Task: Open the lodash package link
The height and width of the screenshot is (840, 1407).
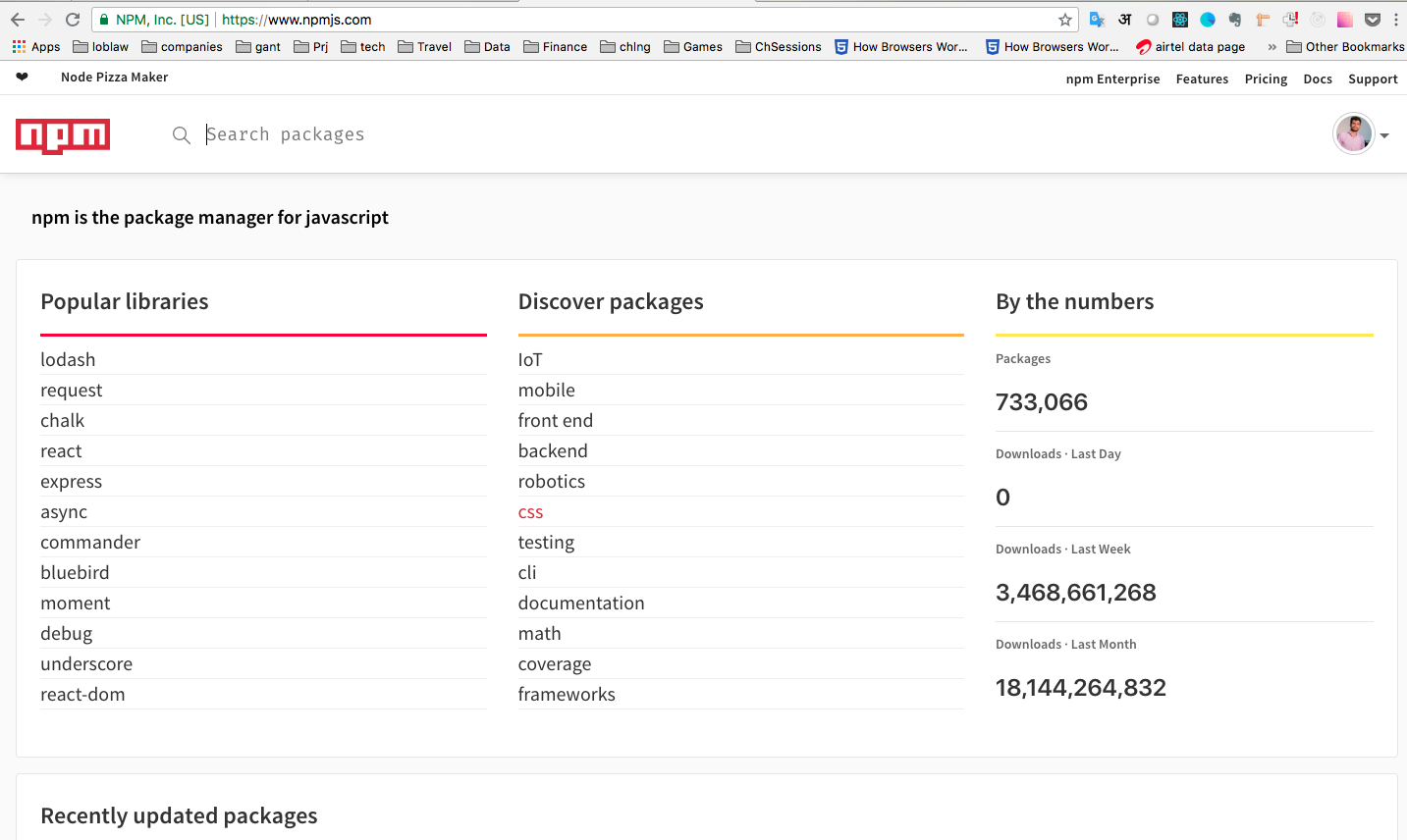Action: coord(68,360)
